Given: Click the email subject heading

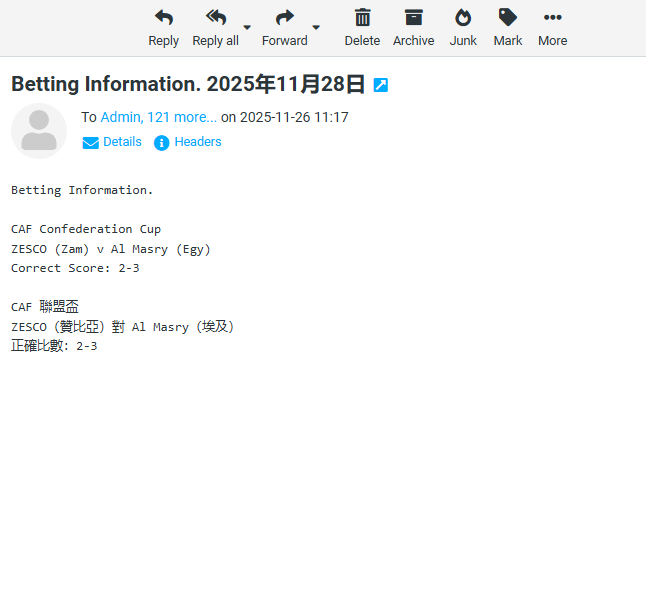Looking at the screenshot, I should click(x=188, y=84).
